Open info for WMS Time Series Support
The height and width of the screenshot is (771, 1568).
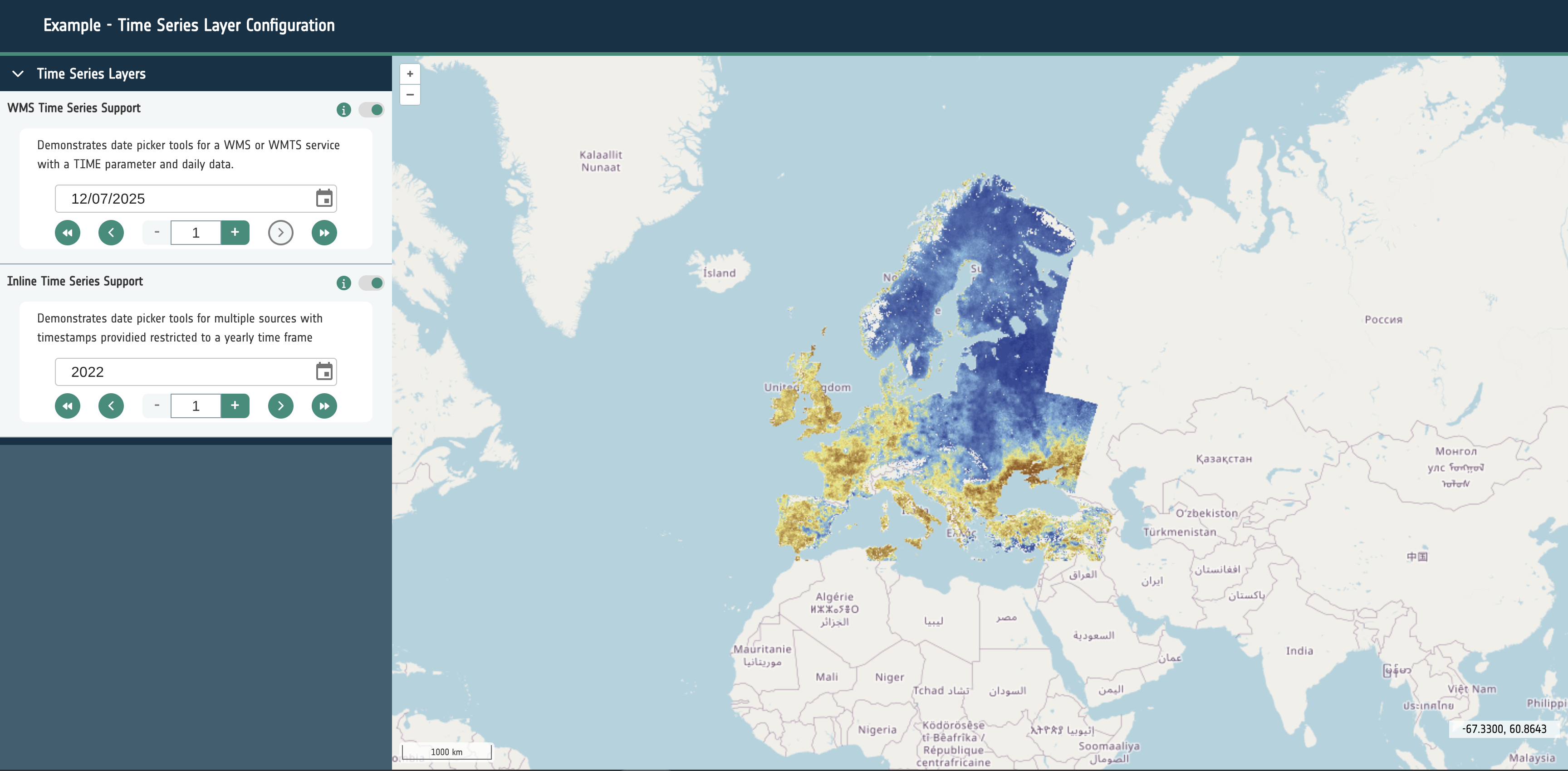tap(343, 110)
